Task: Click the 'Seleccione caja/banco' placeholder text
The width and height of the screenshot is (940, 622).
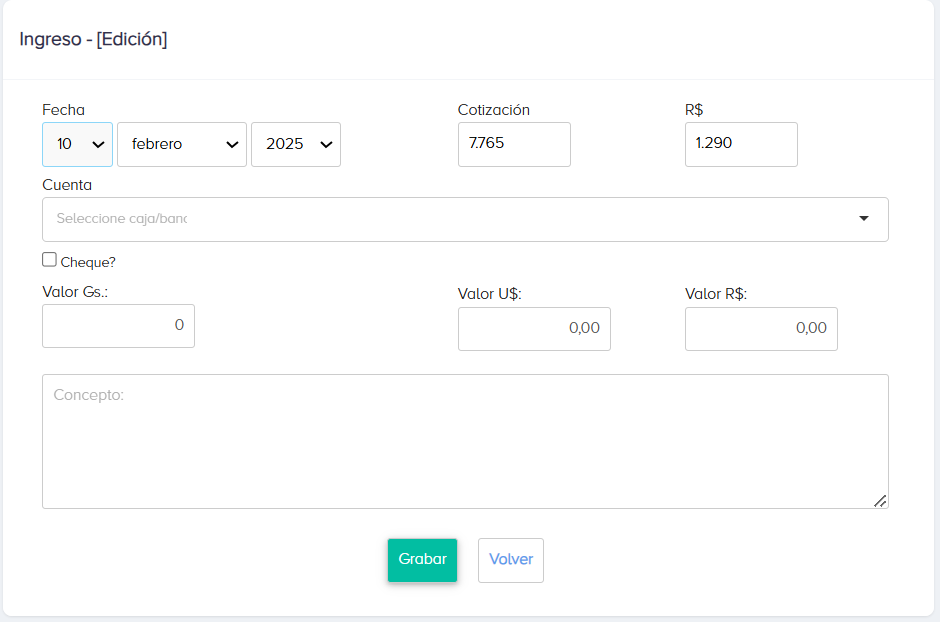Action: coord(122,218)
